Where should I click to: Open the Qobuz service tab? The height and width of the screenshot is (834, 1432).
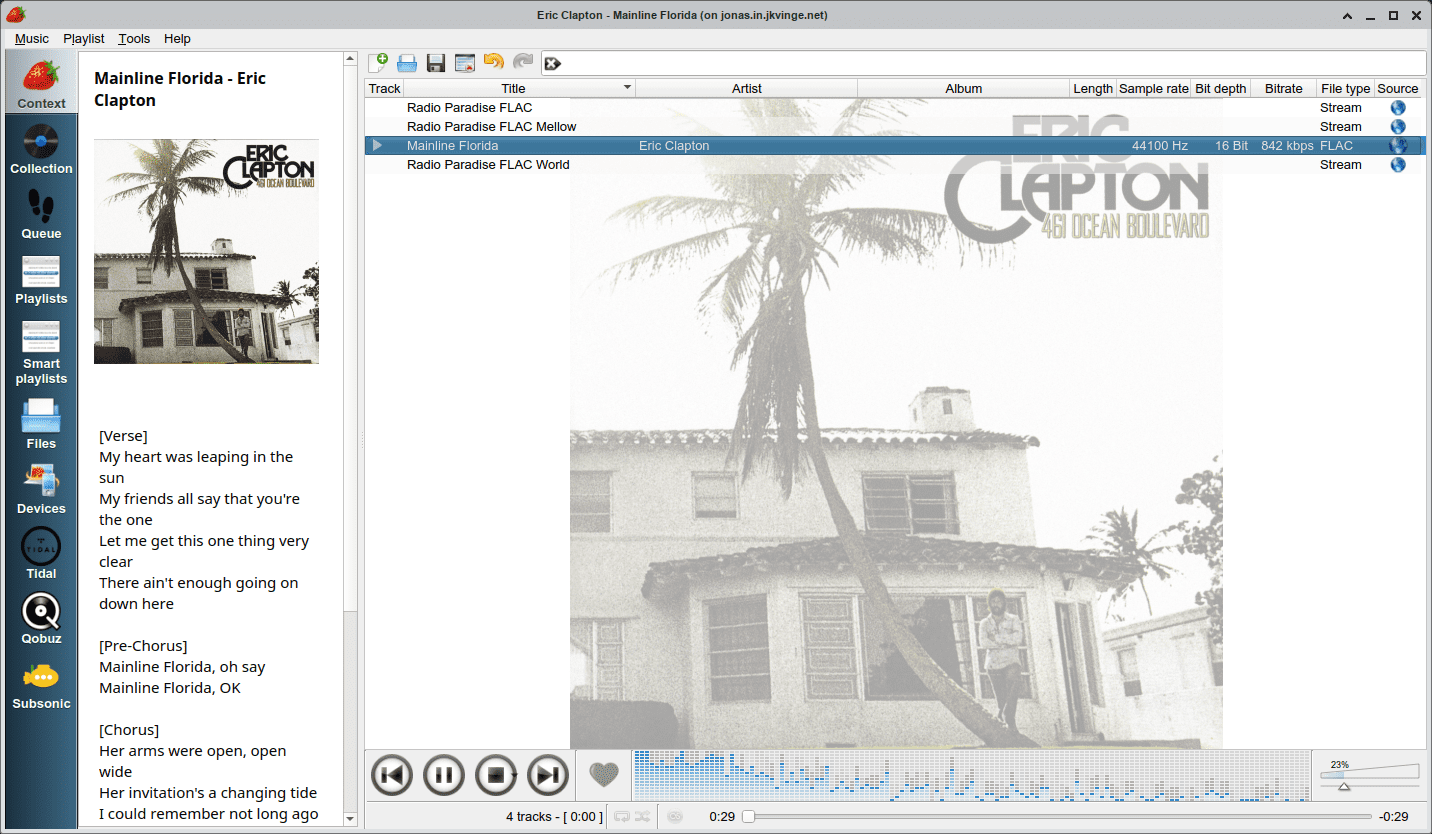[41, 618]
